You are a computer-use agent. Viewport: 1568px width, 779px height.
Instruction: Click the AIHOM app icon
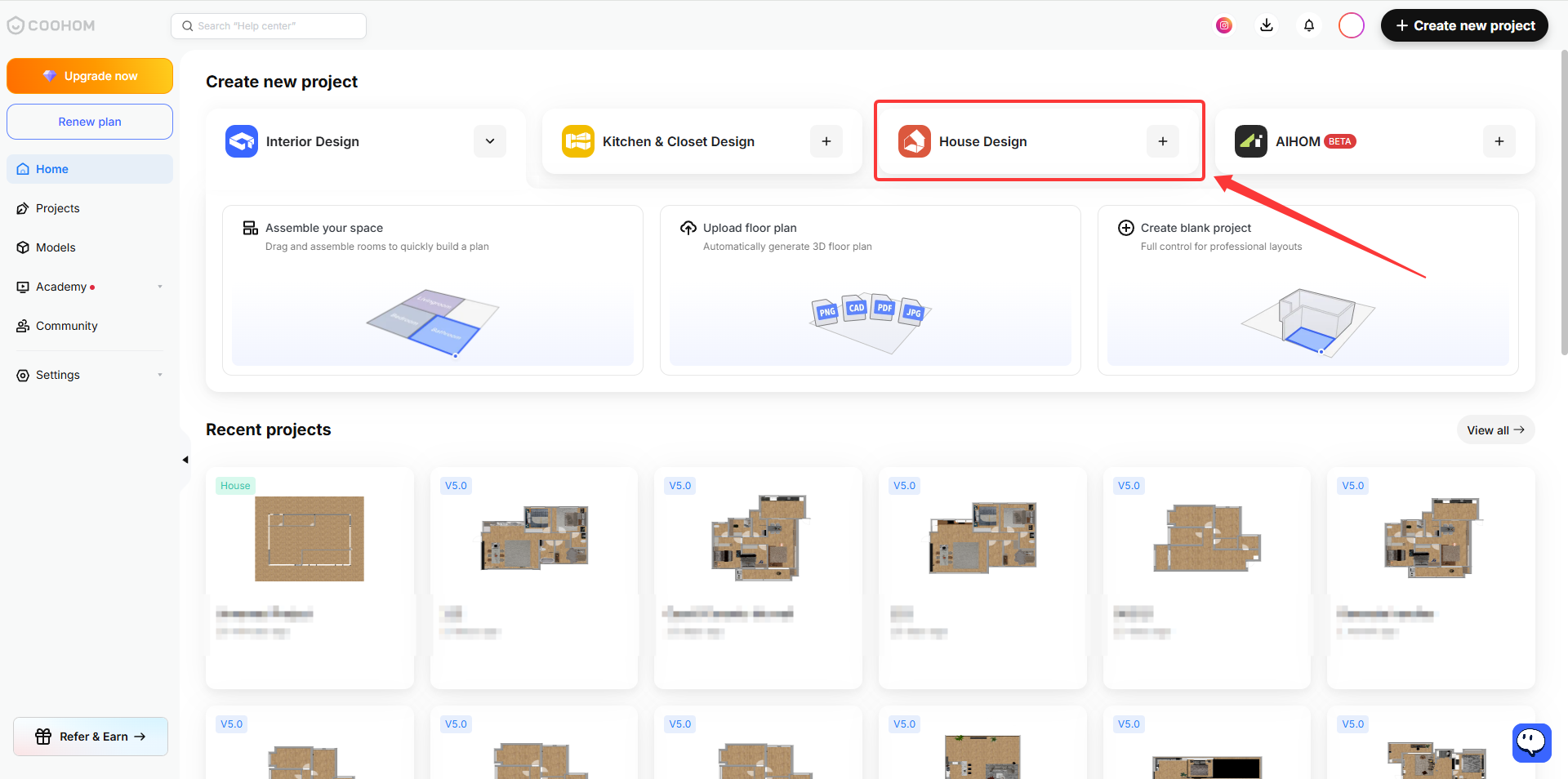coord(1251,141)
